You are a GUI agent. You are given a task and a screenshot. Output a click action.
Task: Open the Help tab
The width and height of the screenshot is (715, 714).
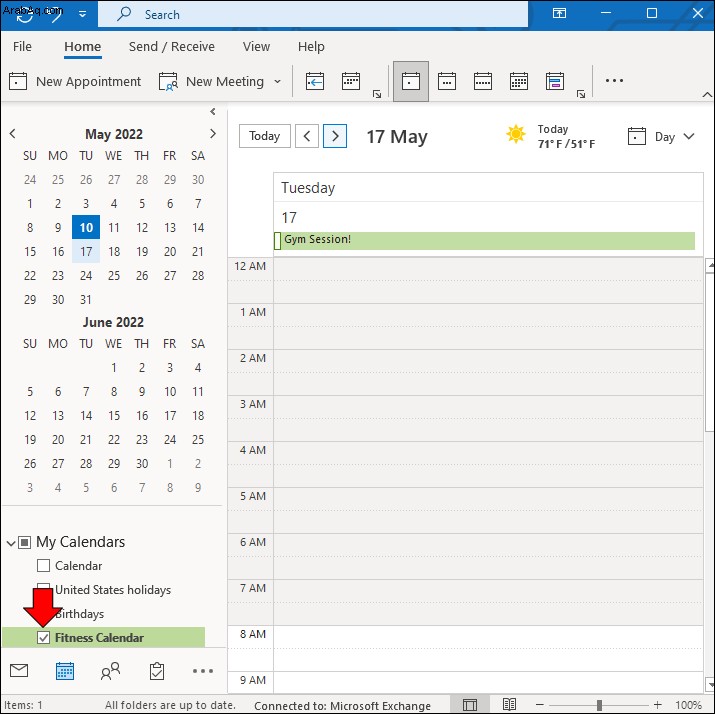tap(311, 47)
